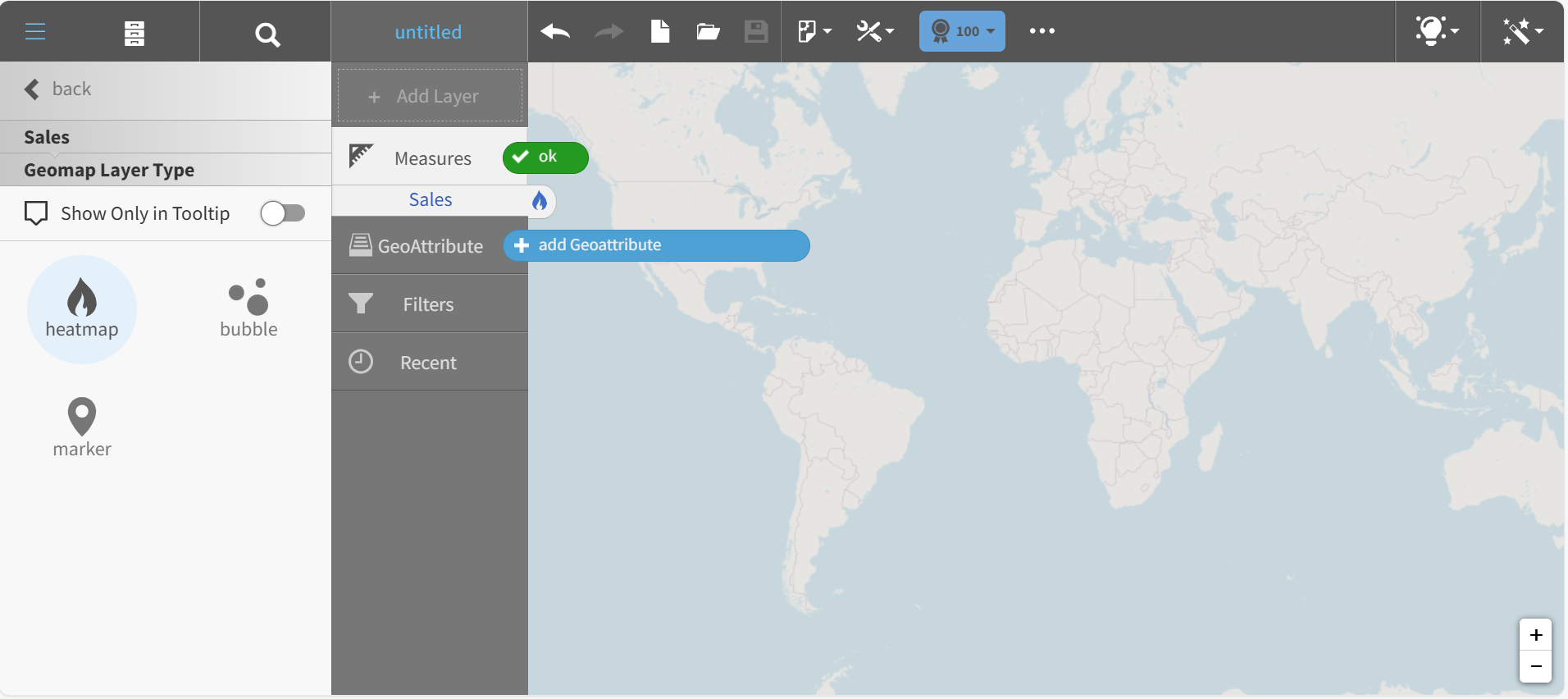Click the new document icon
1568x699 pixels.
click(x=660, y=32)
